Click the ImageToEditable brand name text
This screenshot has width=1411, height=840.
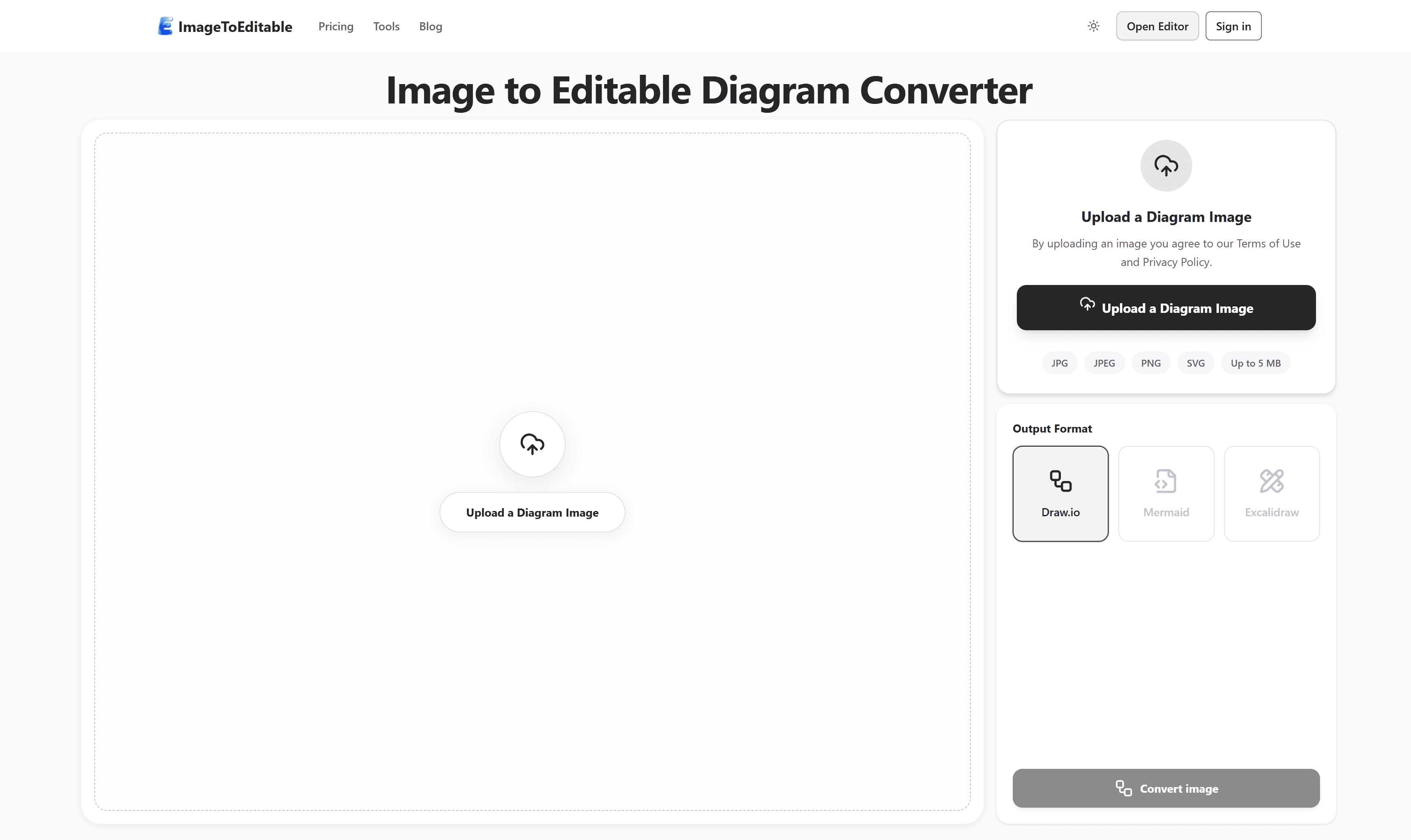(235, 27)
